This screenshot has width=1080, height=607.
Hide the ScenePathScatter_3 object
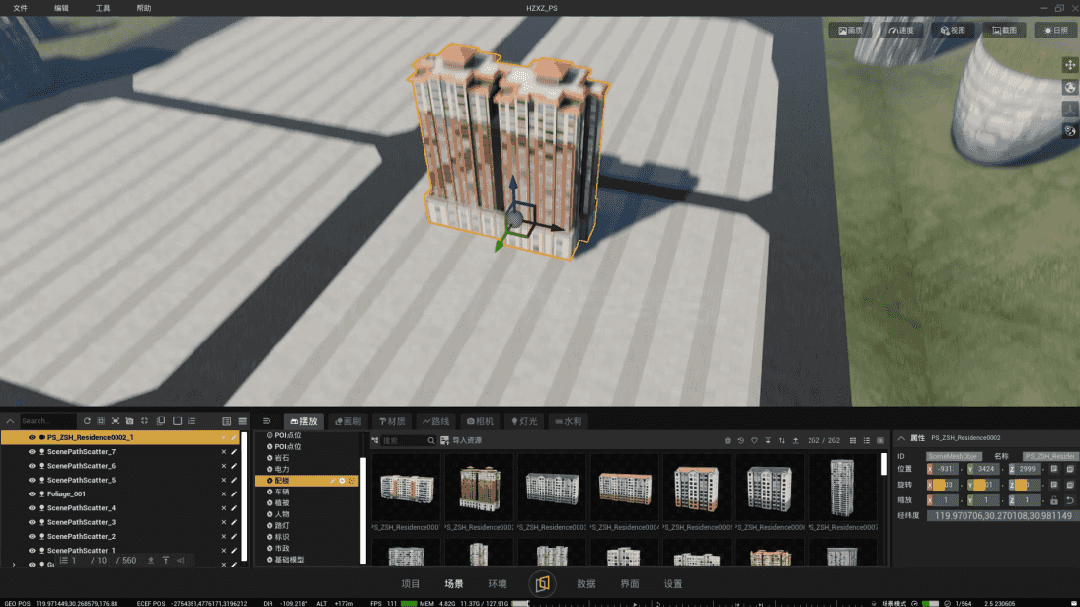(32, 522)
